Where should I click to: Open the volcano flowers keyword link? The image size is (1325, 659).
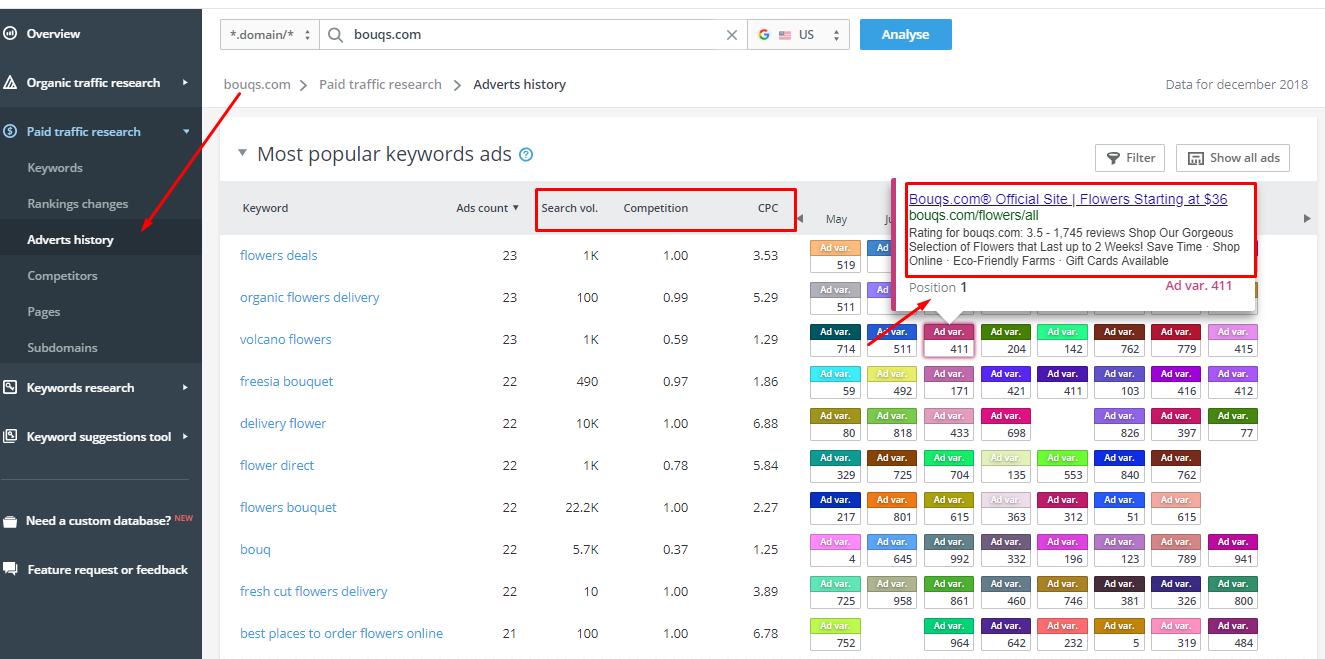pyautogui.click(x=286, y=340)
